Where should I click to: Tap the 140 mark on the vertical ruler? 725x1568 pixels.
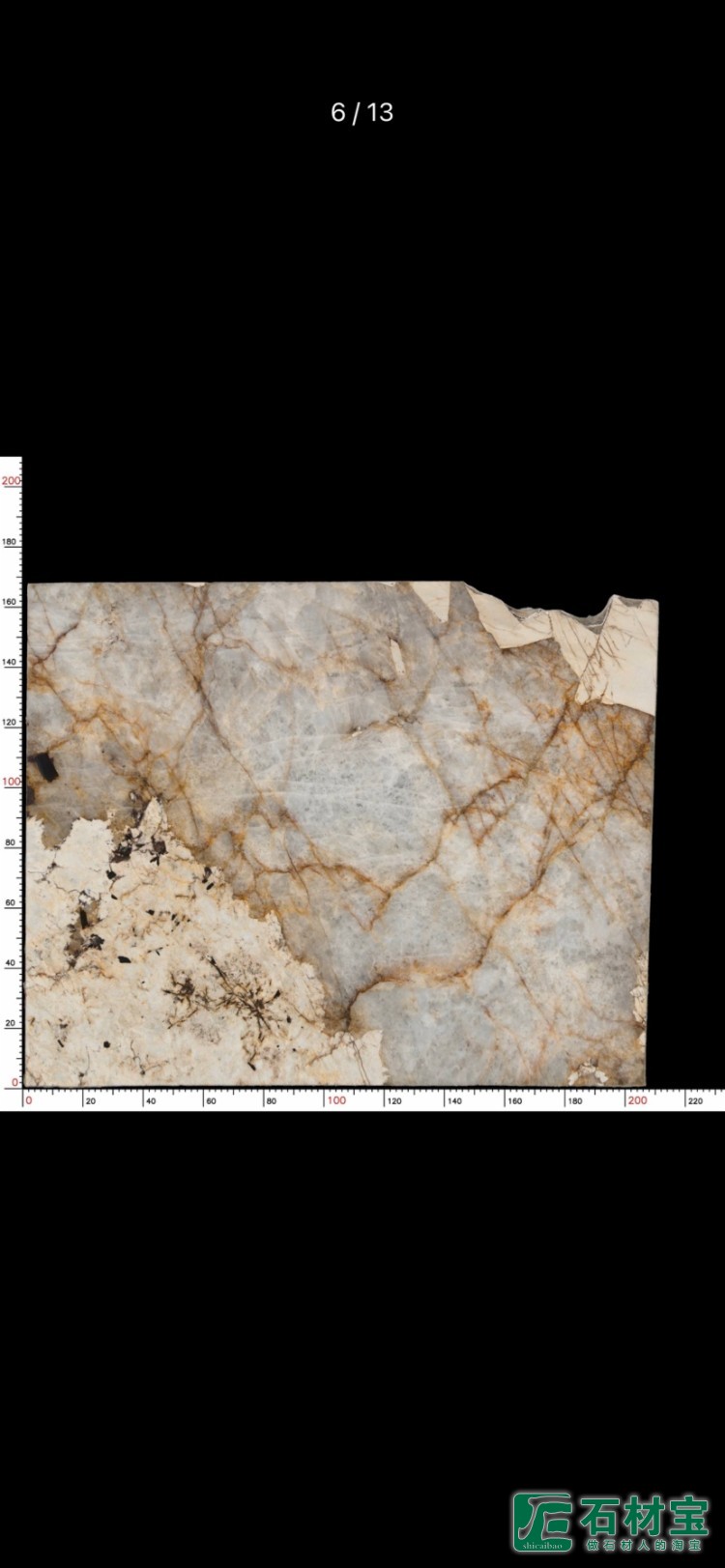(11, 662)
